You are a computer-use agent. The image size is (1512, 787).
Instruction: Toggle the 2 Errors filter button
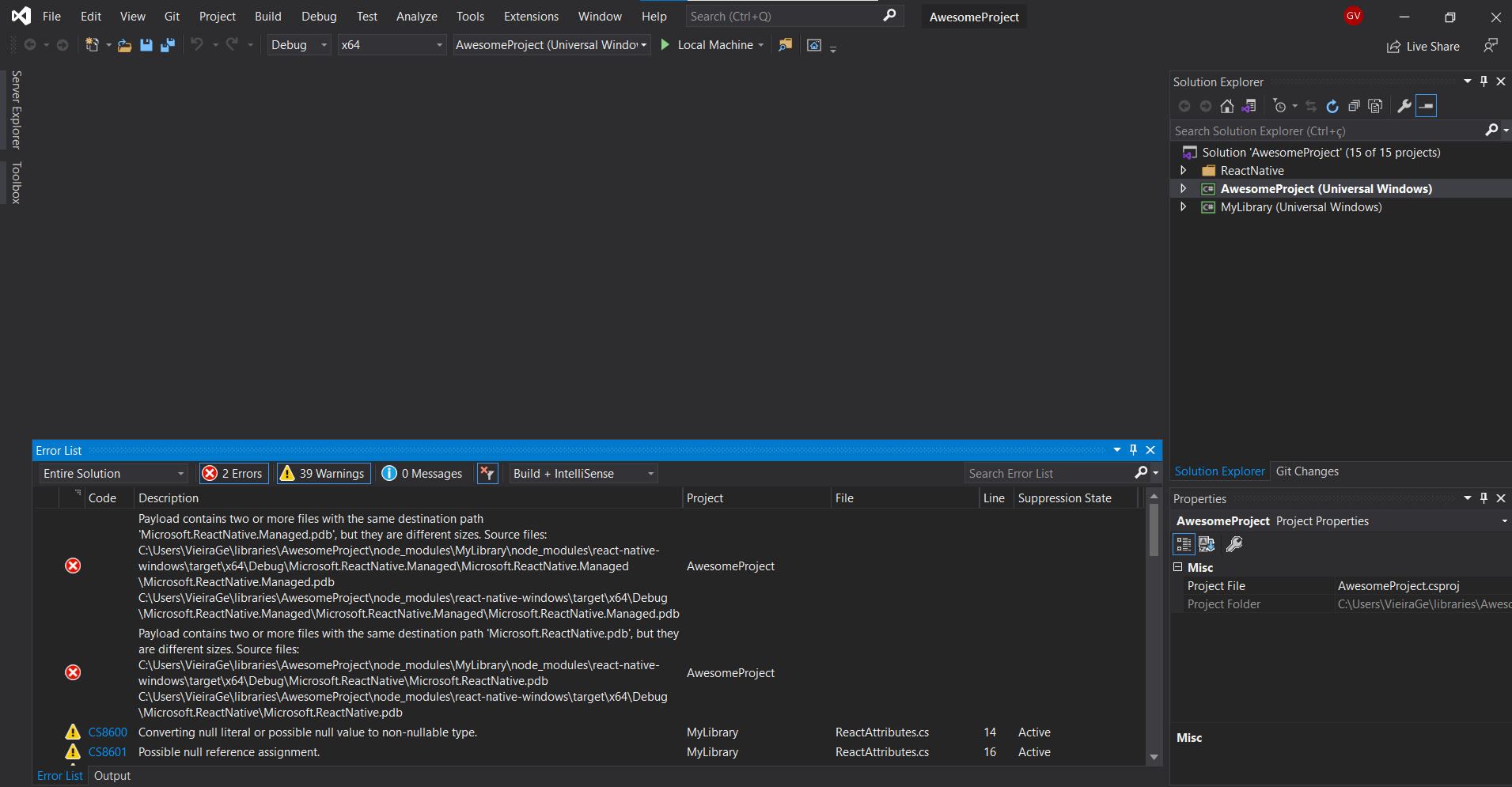233,473
